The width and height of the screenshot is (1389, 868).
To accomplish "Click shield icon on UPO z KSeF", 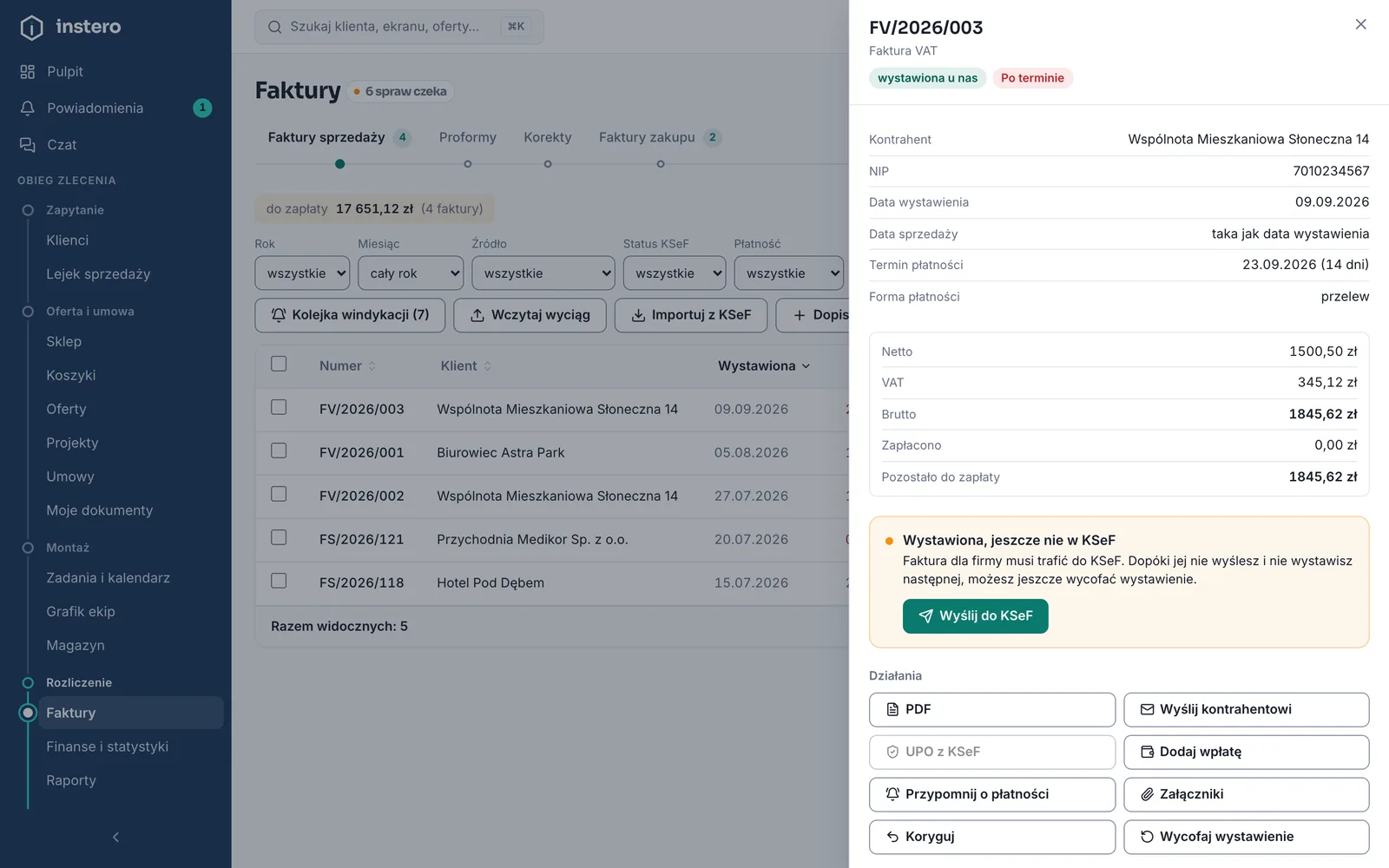I will coord(892,753).
